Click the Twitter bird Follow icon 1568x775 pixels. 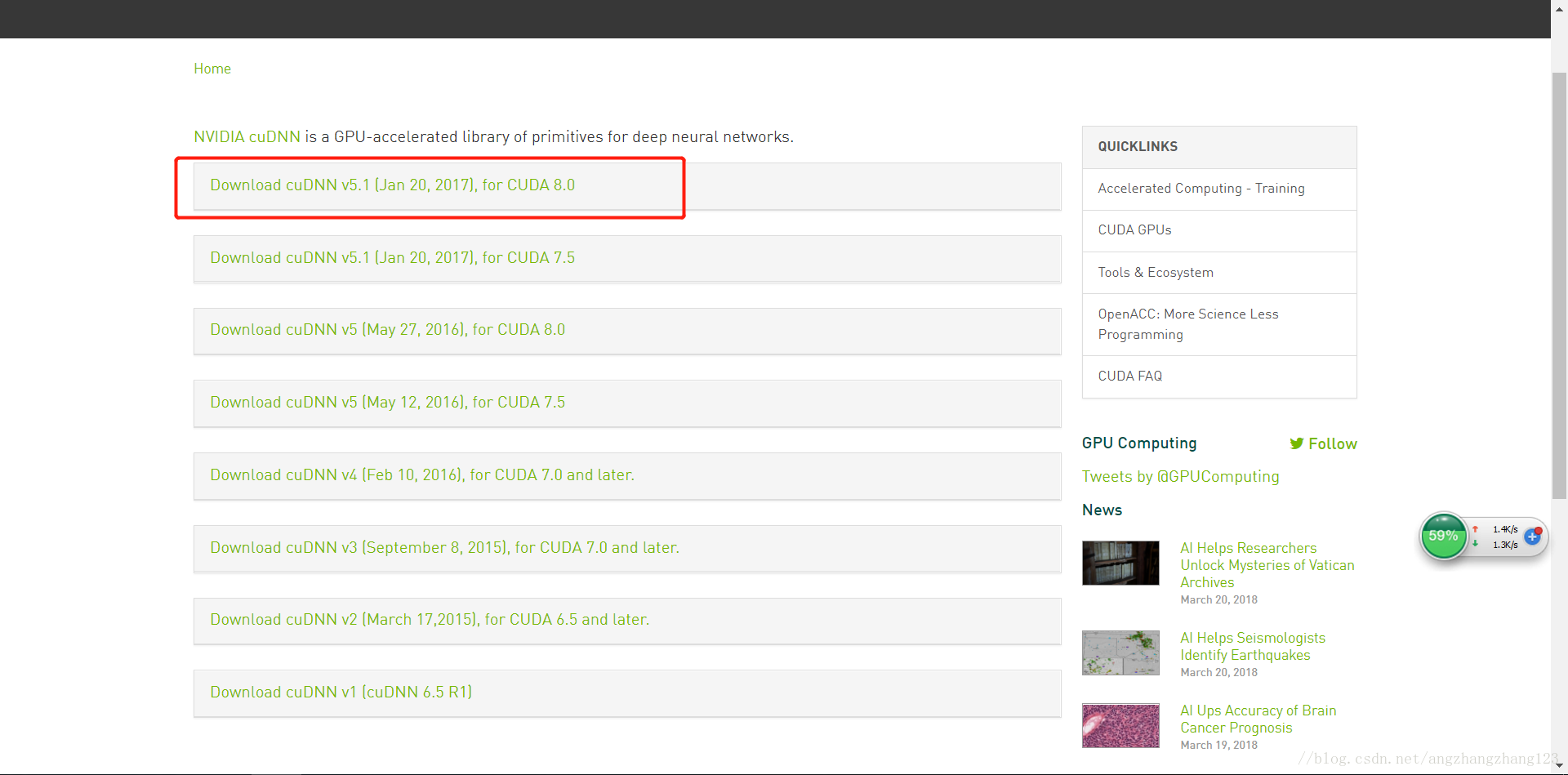1296,443
